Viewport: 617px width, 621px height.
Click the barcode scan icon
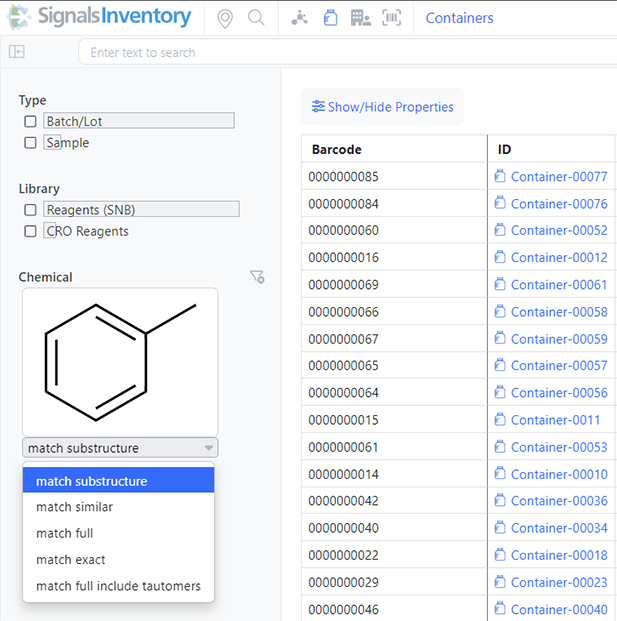392,18
